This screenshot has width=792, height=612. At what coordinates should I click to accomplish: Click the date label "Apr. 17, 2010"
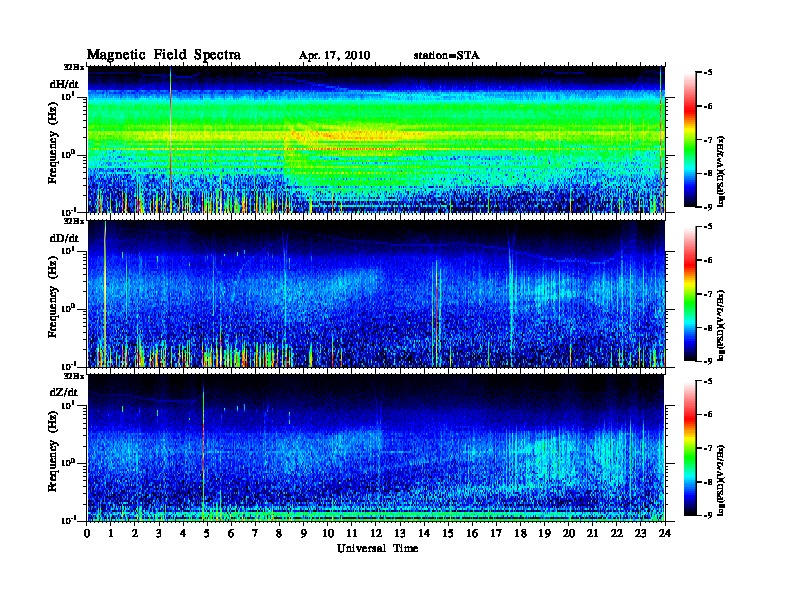[x=334, y=56]
